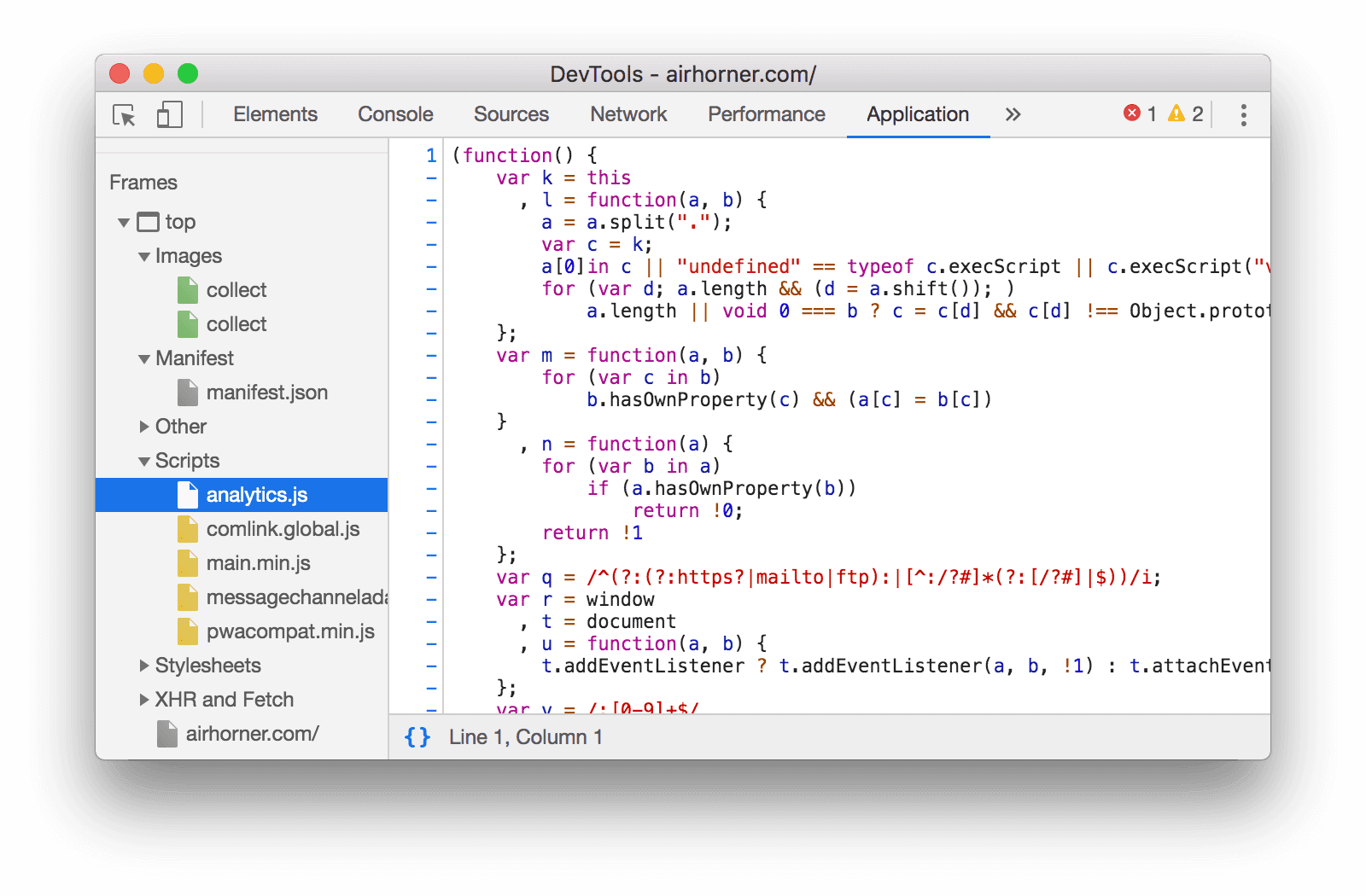Image resolution: width=1366 pixels, height=896 pixels.
Task: Reveal hidden panels via the » chevron
Action: [1013, 114]
